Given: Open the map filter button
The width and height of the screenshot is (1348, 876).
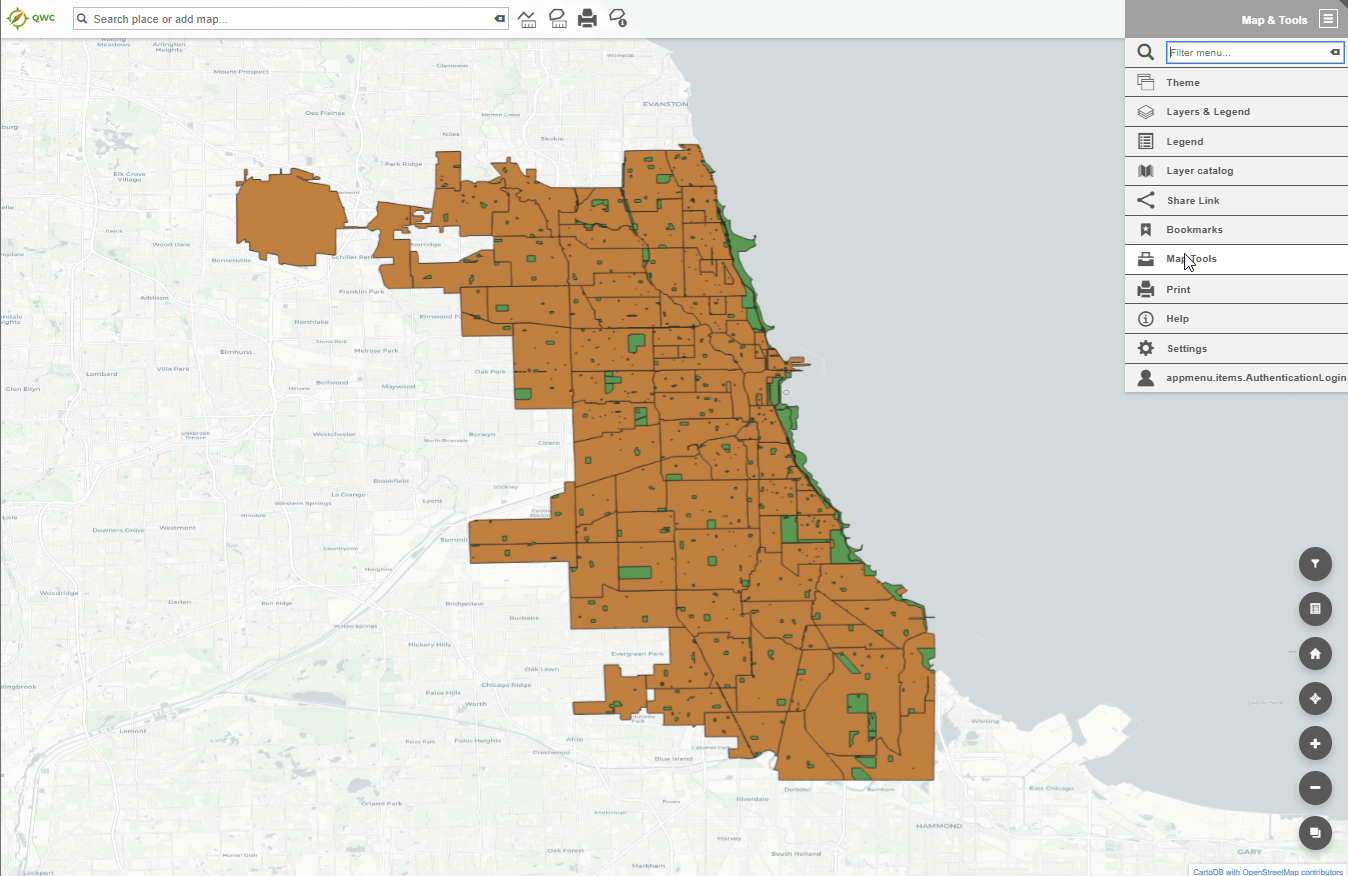Looking at the screenshot, I should click(1315, 564).
